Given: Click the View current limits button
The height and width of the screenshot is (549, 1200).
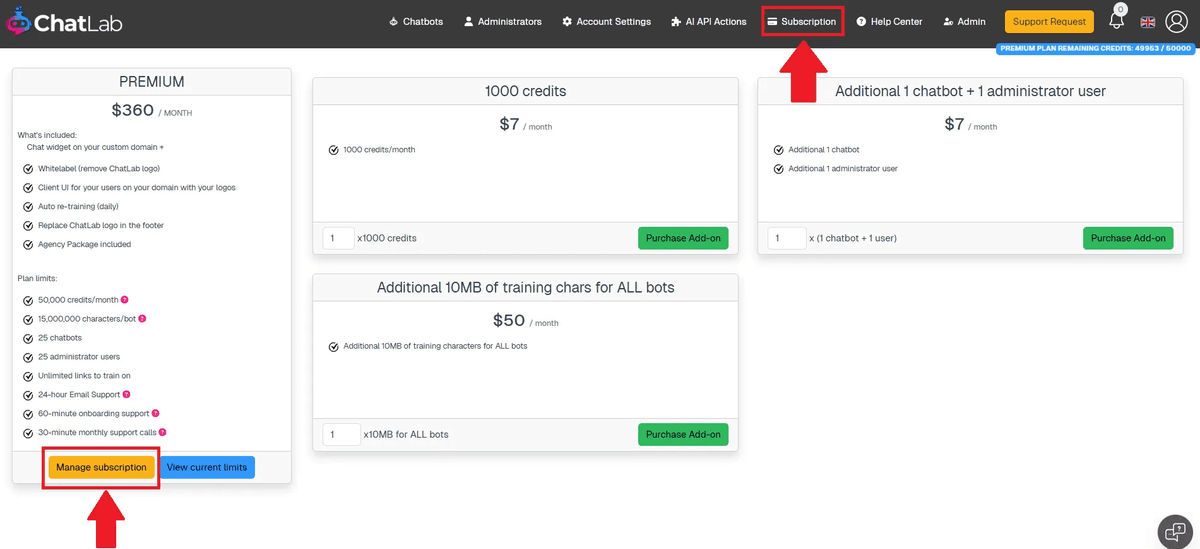Looking at the screenshot, I should pos(207,467).
